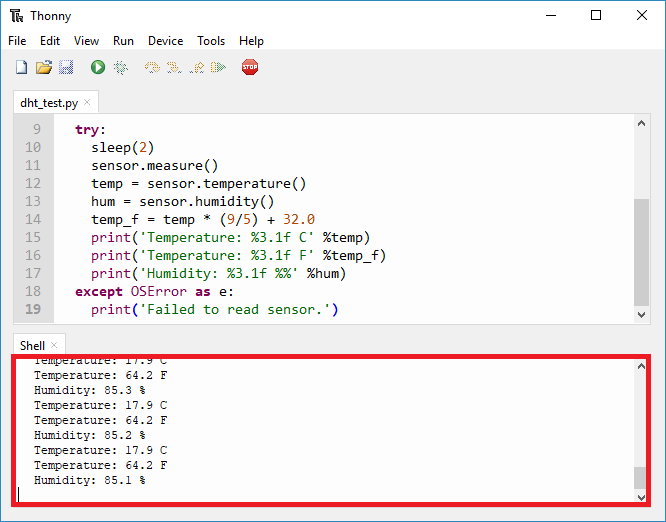Open the Device menu
The width and height of the screenshot is (666, 522).
[x=165, y=41]
